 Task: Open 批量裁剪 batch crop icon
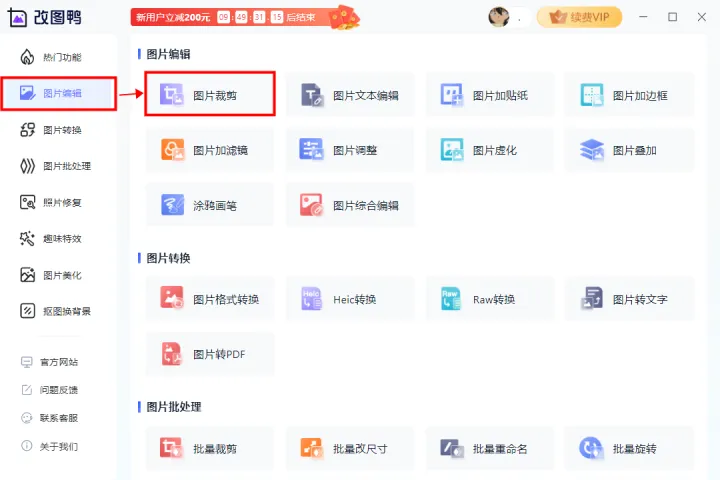click(x=171, y=448)
